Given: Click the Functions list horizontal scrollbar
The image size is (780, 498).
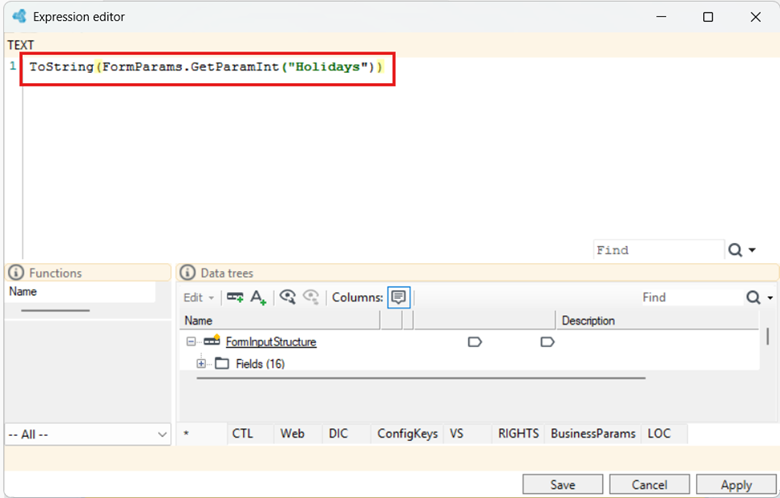Looking at the screenshot, I should [x=55, y=310].
